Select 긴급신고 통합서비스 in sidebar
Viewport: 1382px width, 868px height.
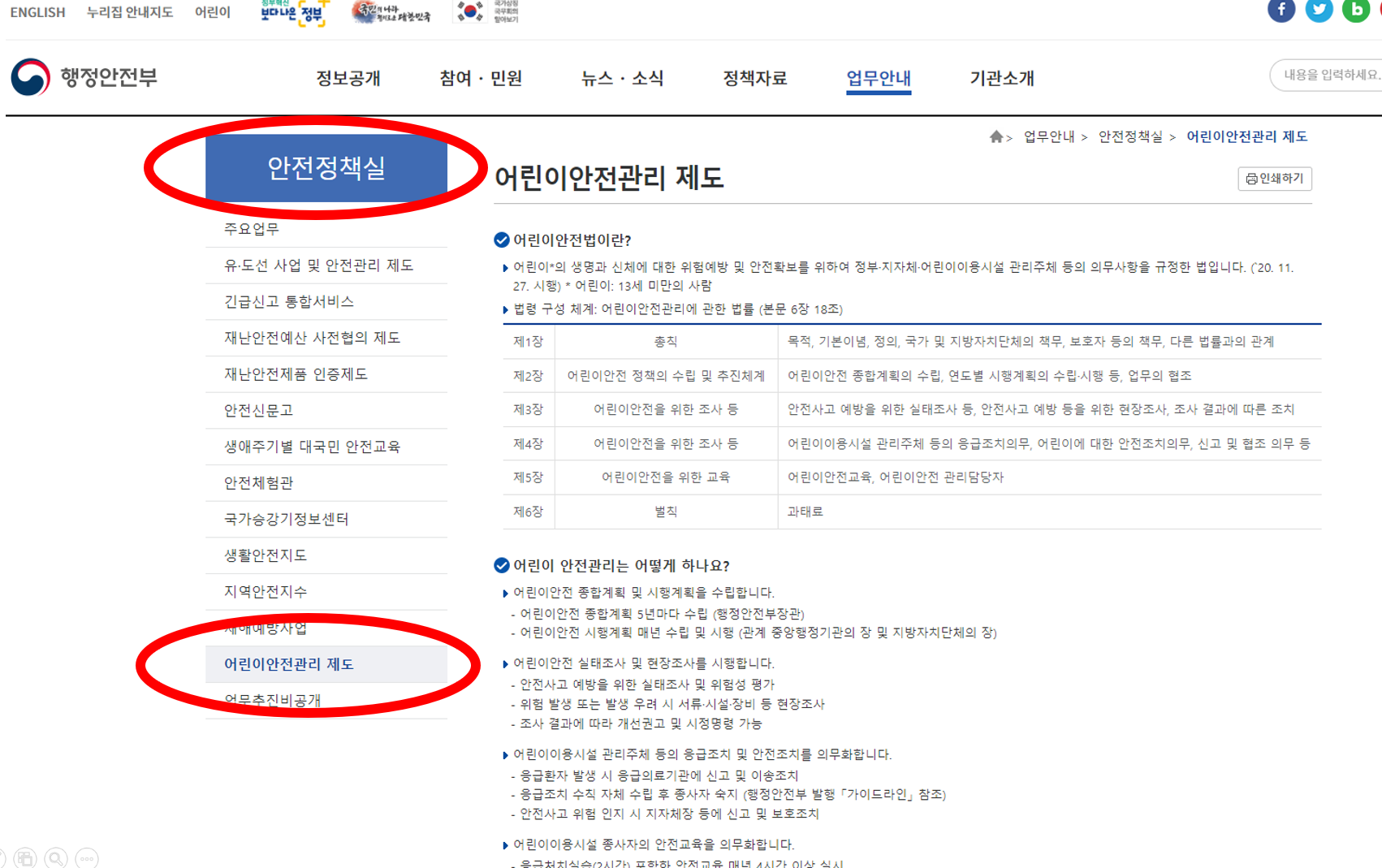click(x=326, y=301)
